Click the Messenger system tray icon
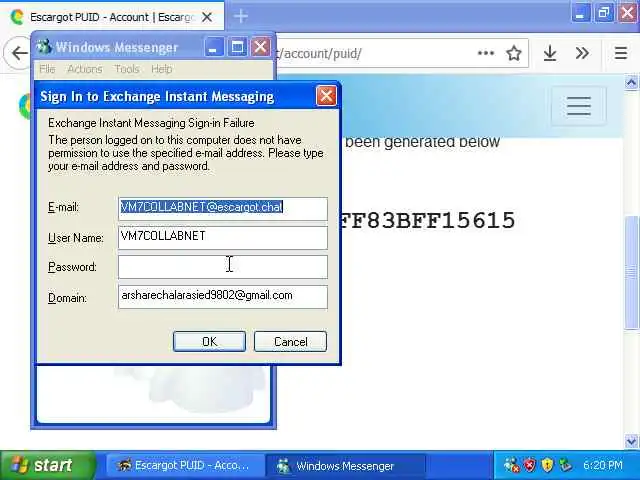Viewport: 640px width, 480px height. point(511,465)
